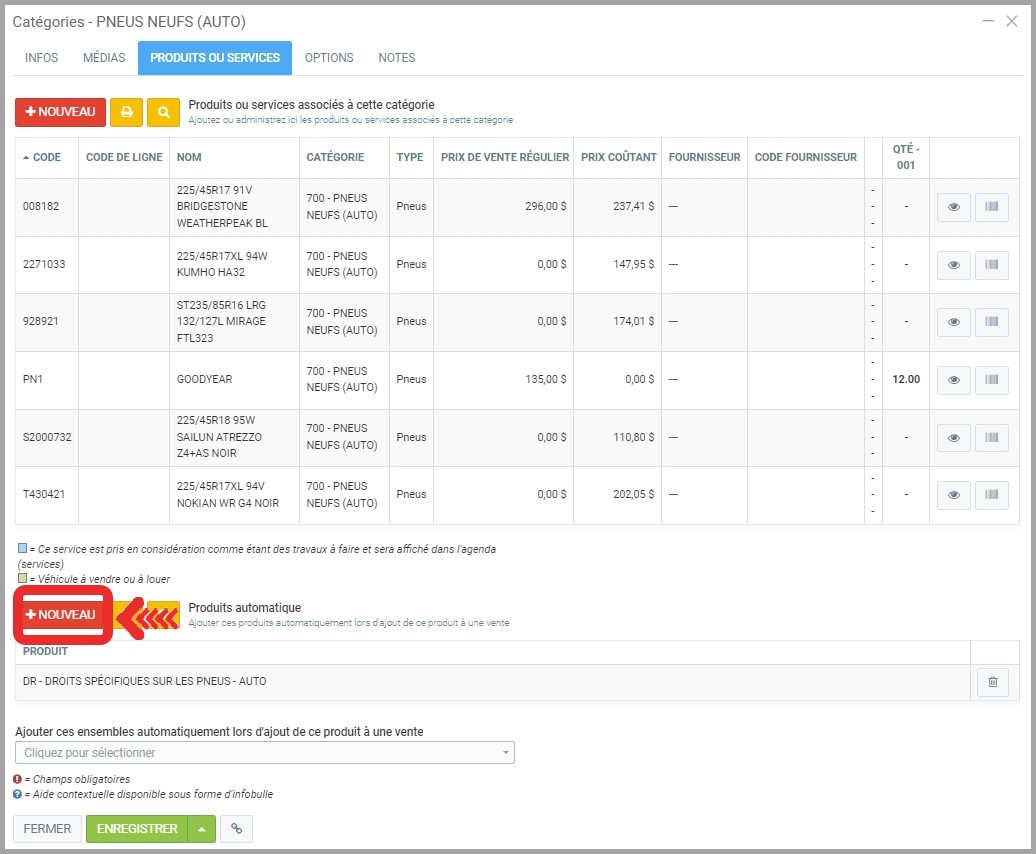The width and height of the screenshot is (1036, 854).
Task: Expand the ENREGISTRER split-button arrow
Action: tap(203, 829)
